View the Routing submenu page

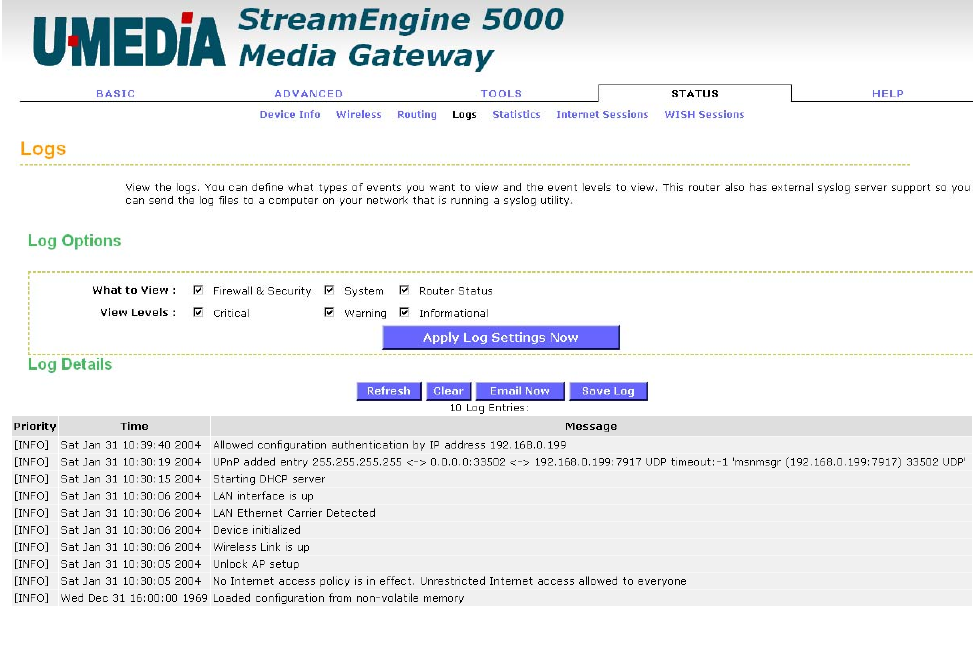(417, 115)
